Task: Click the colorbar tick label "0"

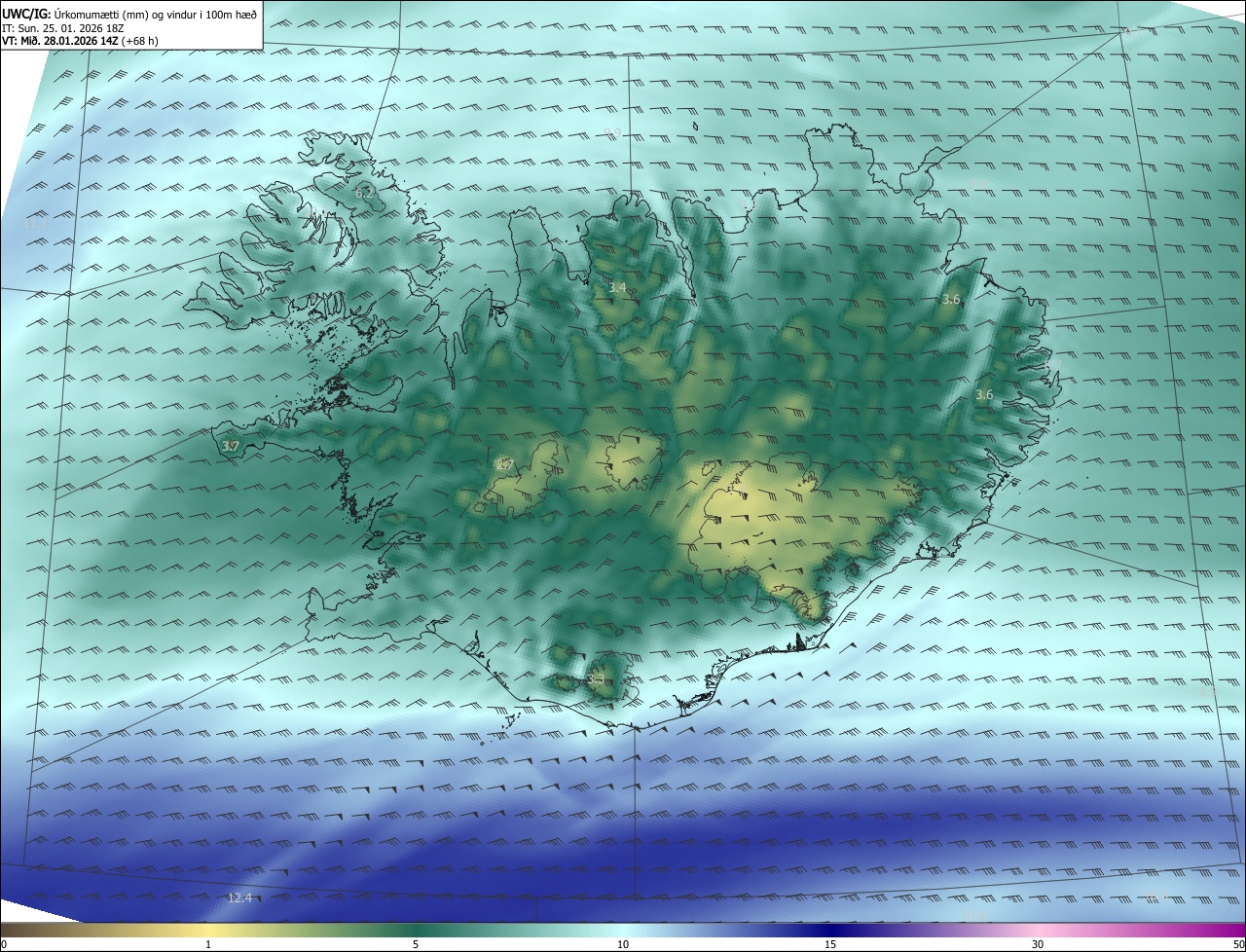Action: [x=4, y=944]
